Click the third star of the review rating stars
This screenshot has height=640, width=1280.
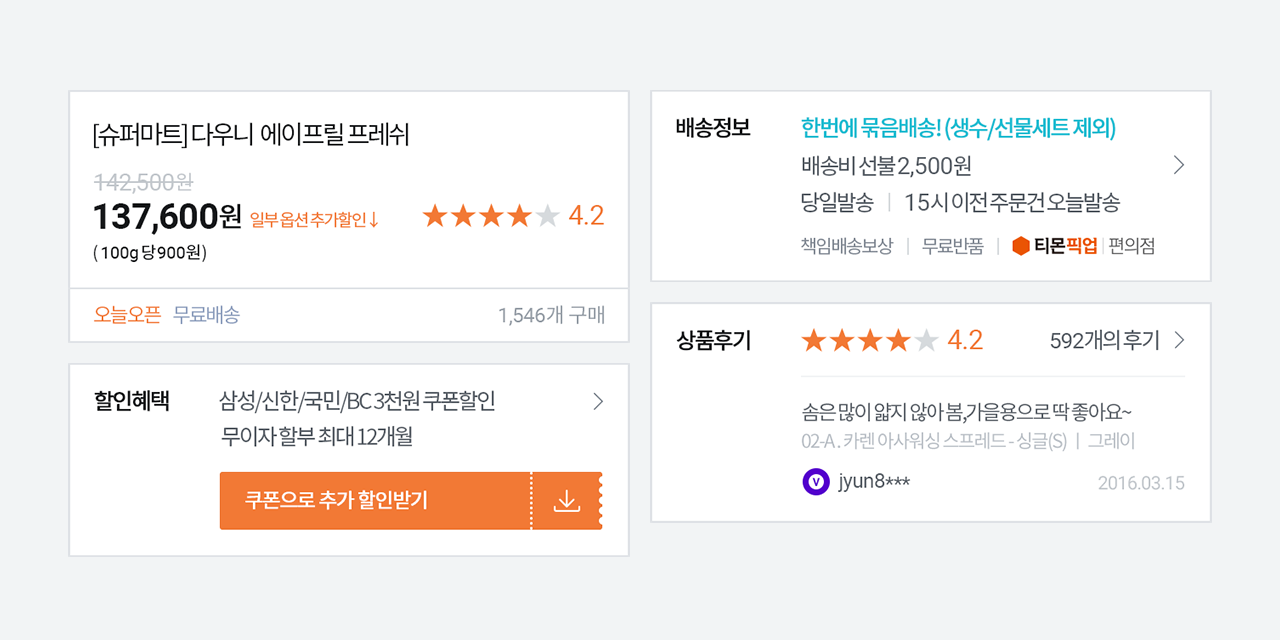coord(870,340)
